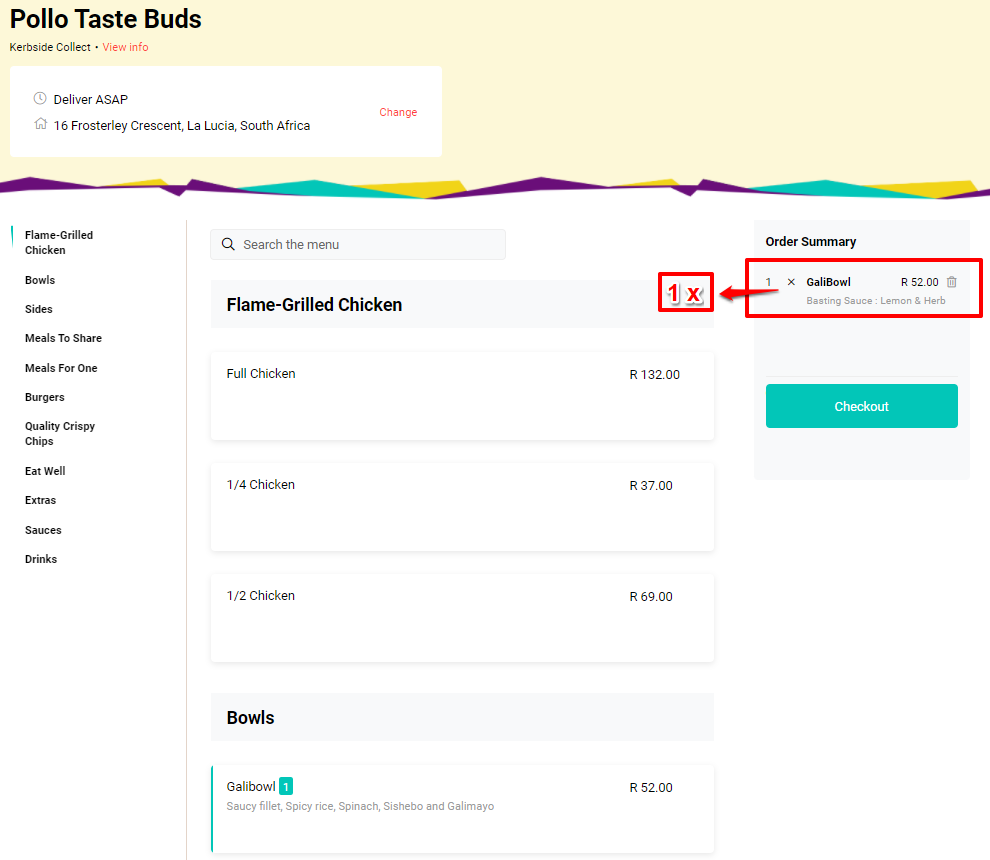Click Galibowl description Saucy fillet text

361,806
